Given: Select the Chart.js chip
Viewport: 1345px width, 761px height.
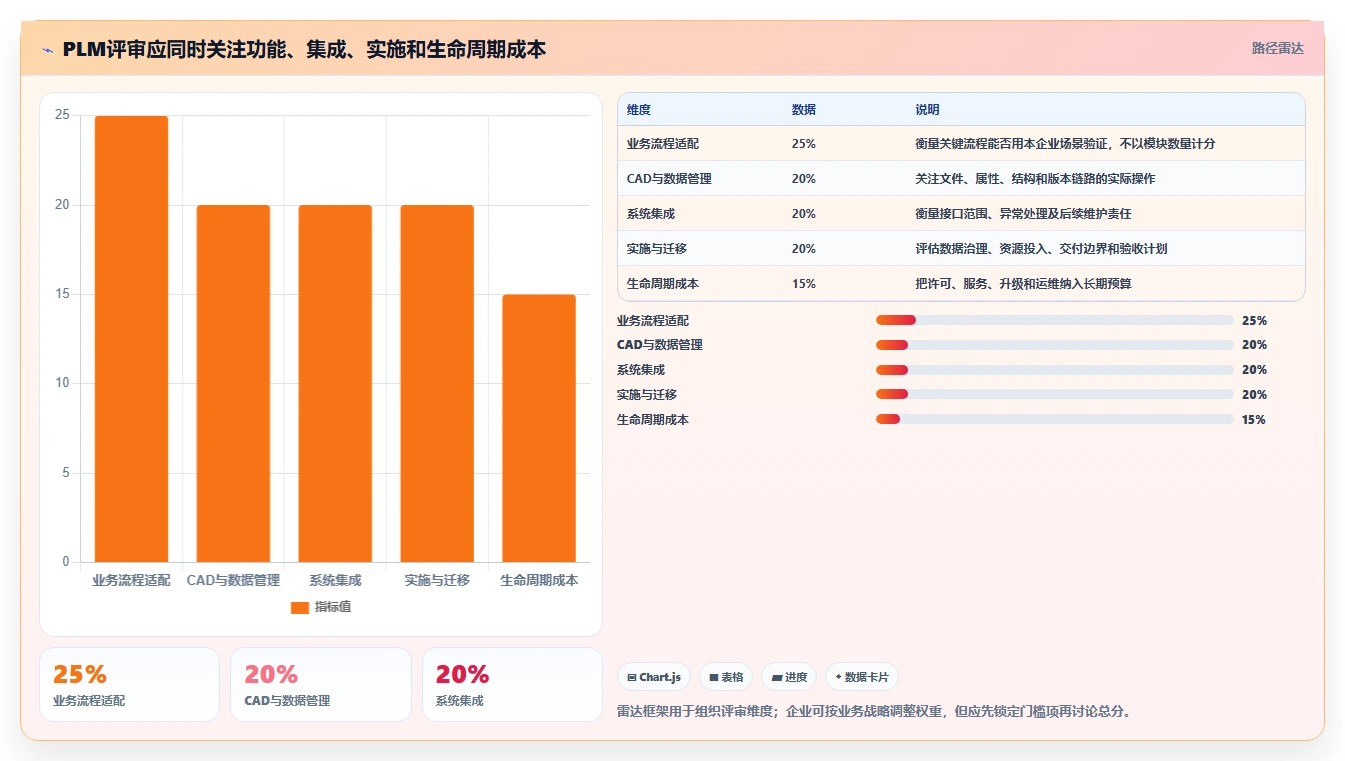Looking at the screenshot, I should click(654, 677).
